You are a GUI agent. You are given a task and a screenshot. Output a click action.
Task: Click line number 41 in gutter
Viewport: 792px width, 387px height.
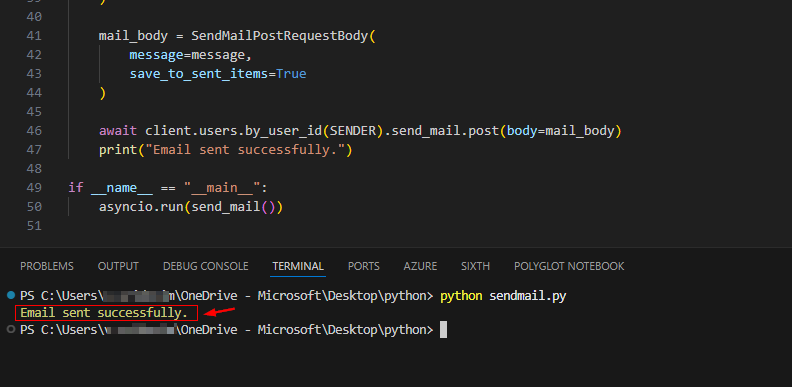(x=33, y=36)
